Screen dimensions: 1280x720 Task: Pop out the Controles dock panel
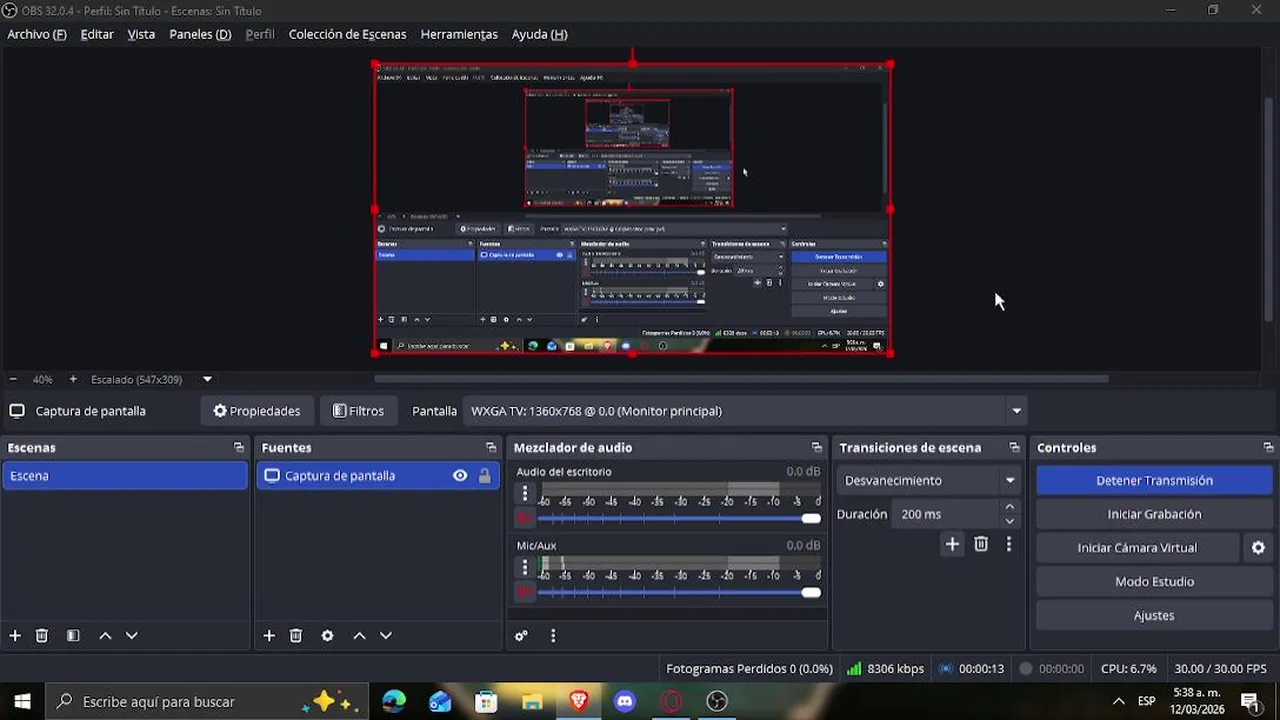click(1268, 448)
